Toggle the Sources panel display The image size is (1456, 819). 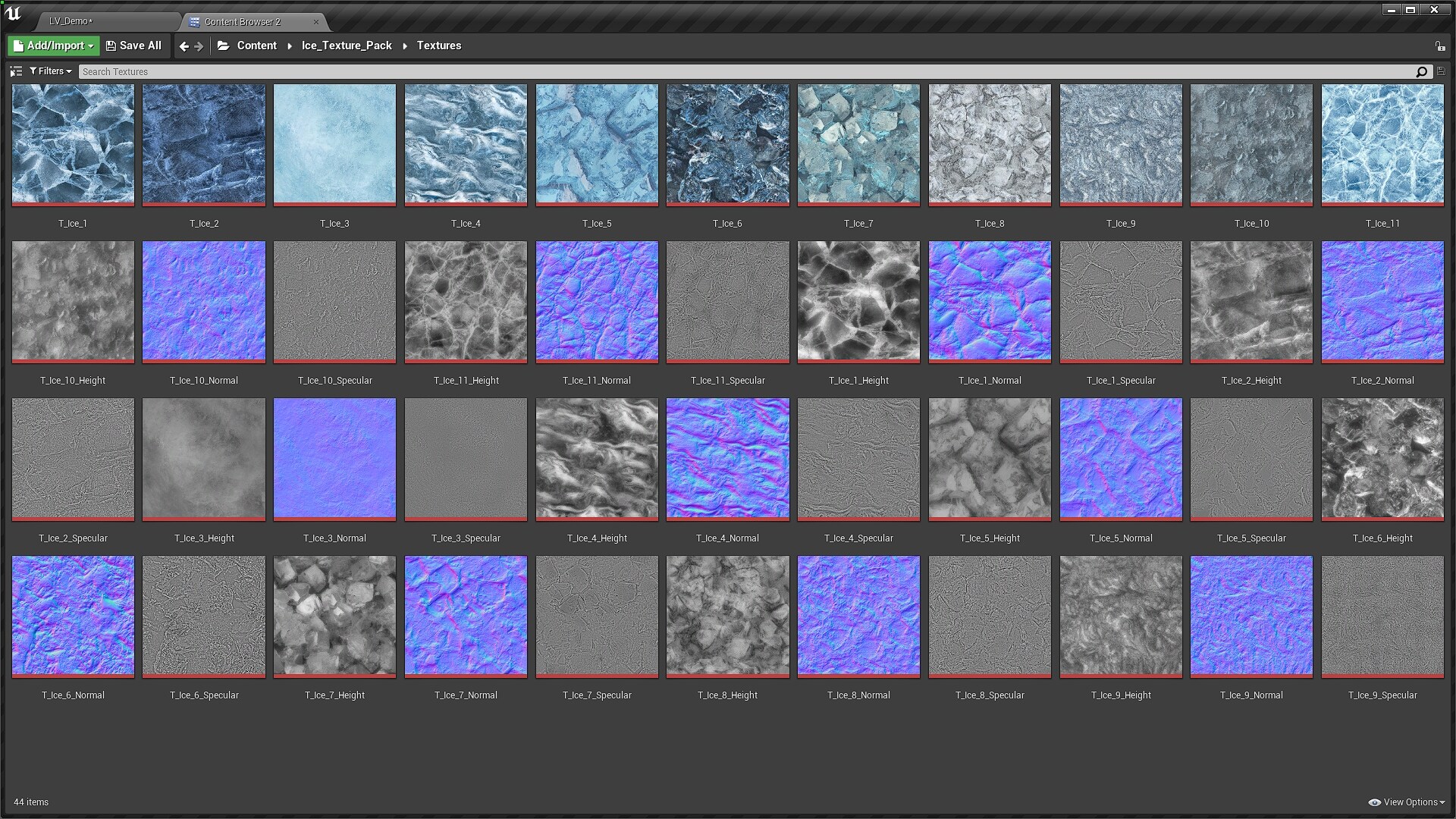(16, 71)
